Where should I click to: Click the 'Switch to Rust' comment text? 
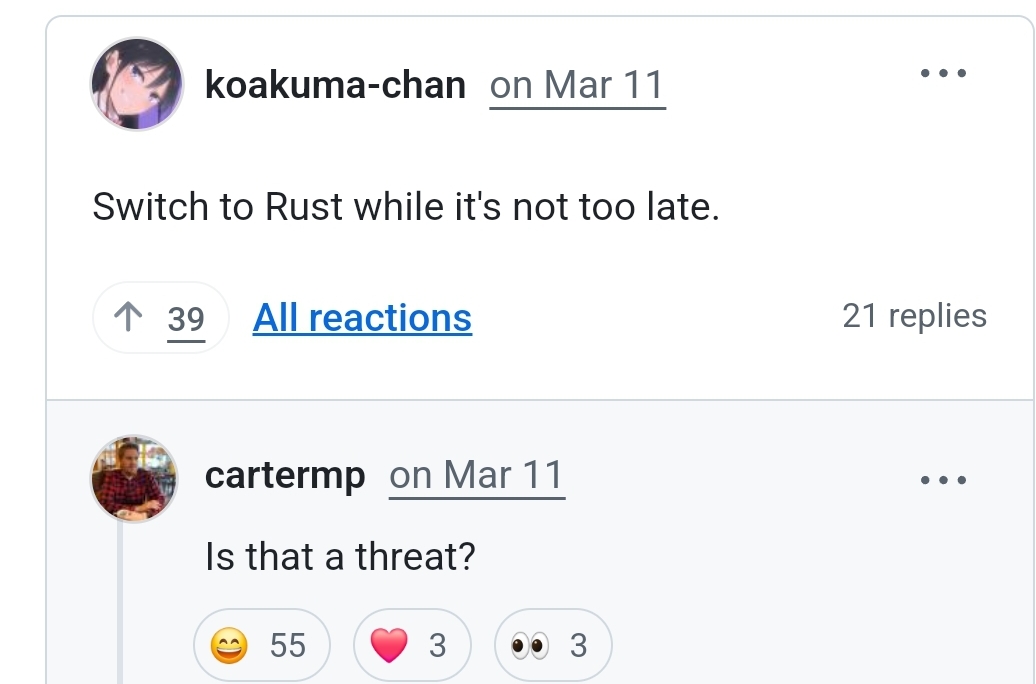[x=406, y=207]
